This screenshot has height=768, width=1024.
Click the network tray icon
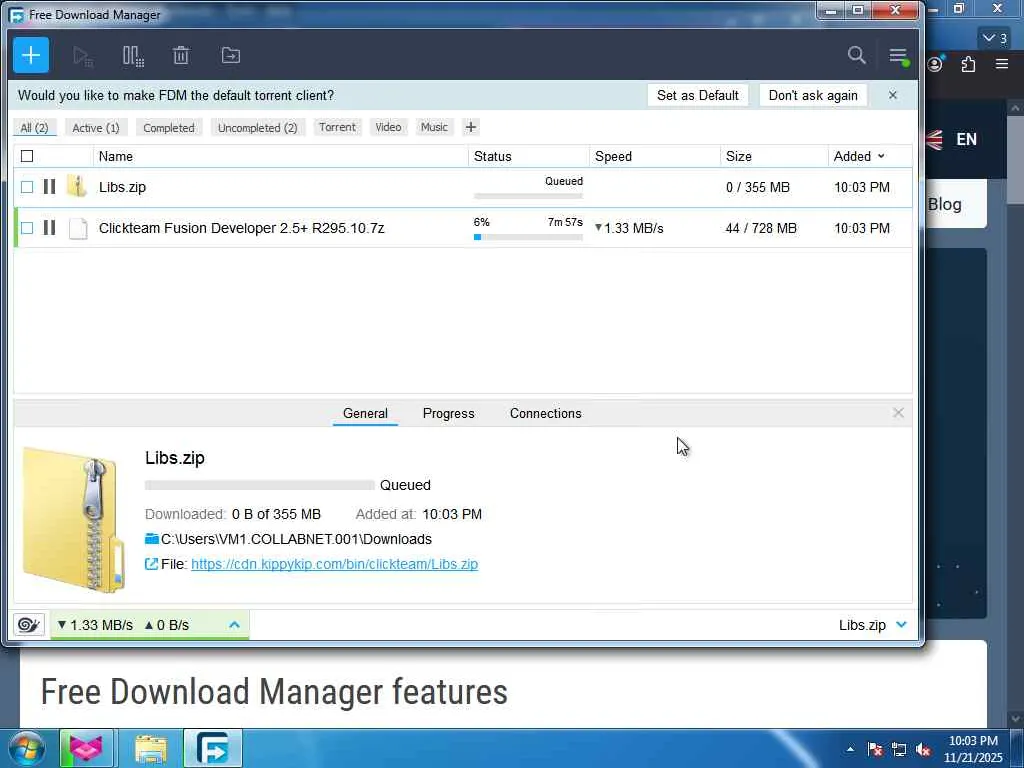pos(899,749)
